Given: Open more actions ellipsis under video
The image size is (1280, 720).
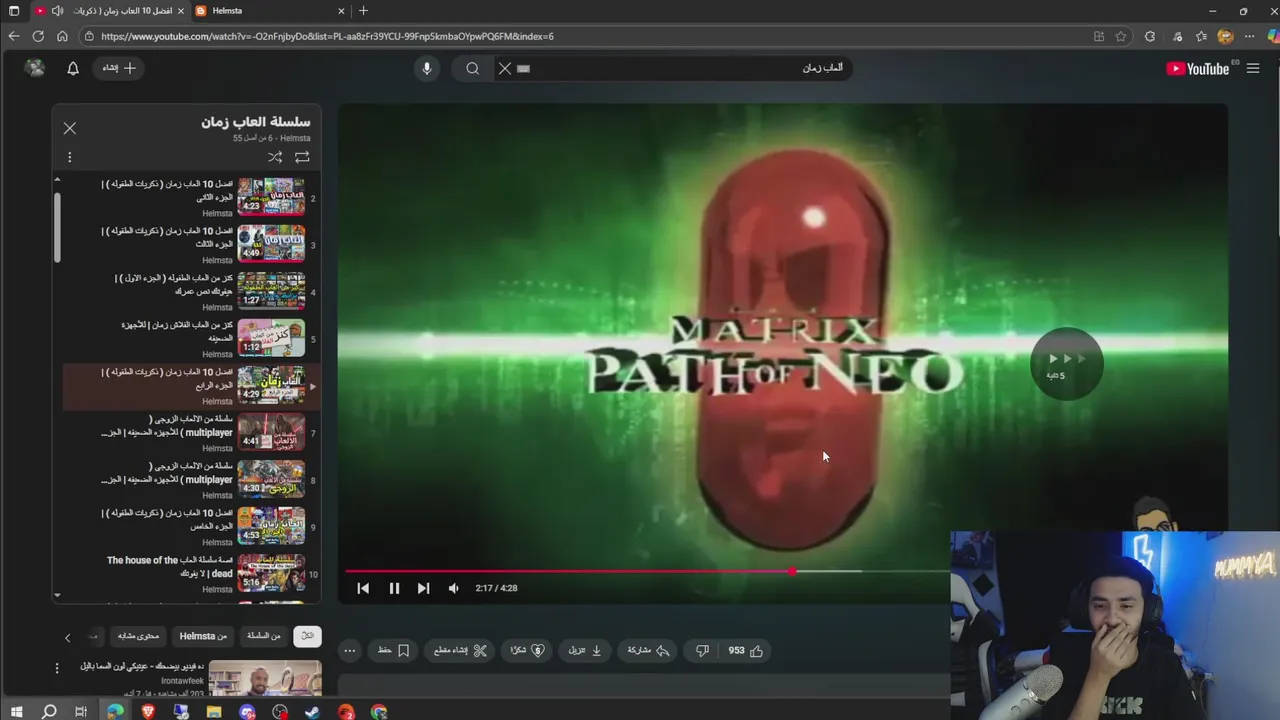Looking at the screenshot, I should point(349,650).
